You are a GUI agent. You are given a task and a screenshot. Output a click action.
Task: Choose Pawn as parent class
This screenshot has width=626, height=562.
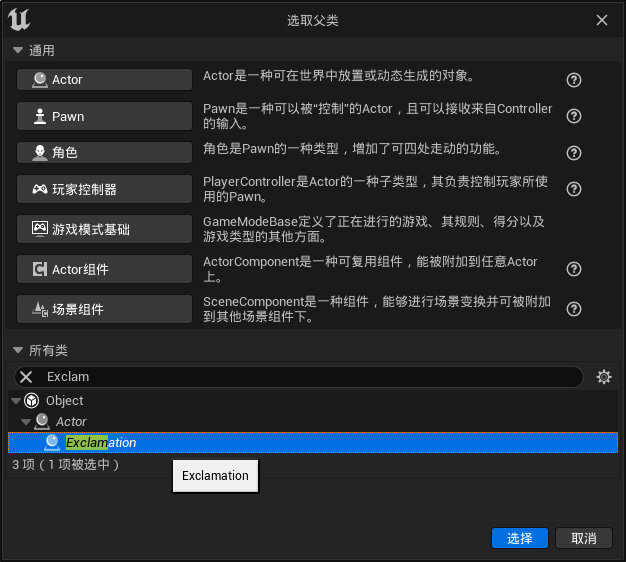(104, 116)
